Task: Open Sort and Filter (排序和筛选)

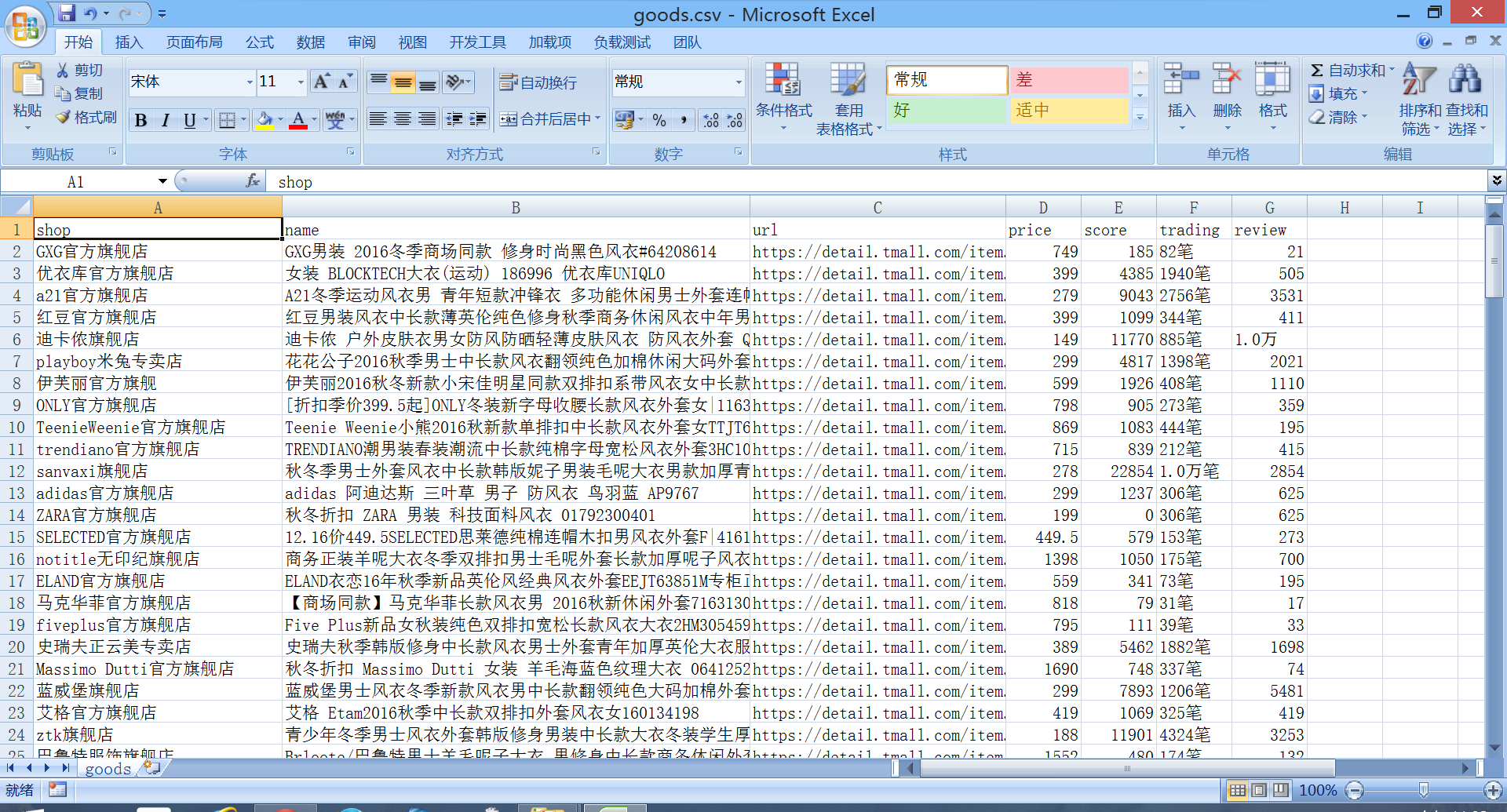Action: point(1420,100)
